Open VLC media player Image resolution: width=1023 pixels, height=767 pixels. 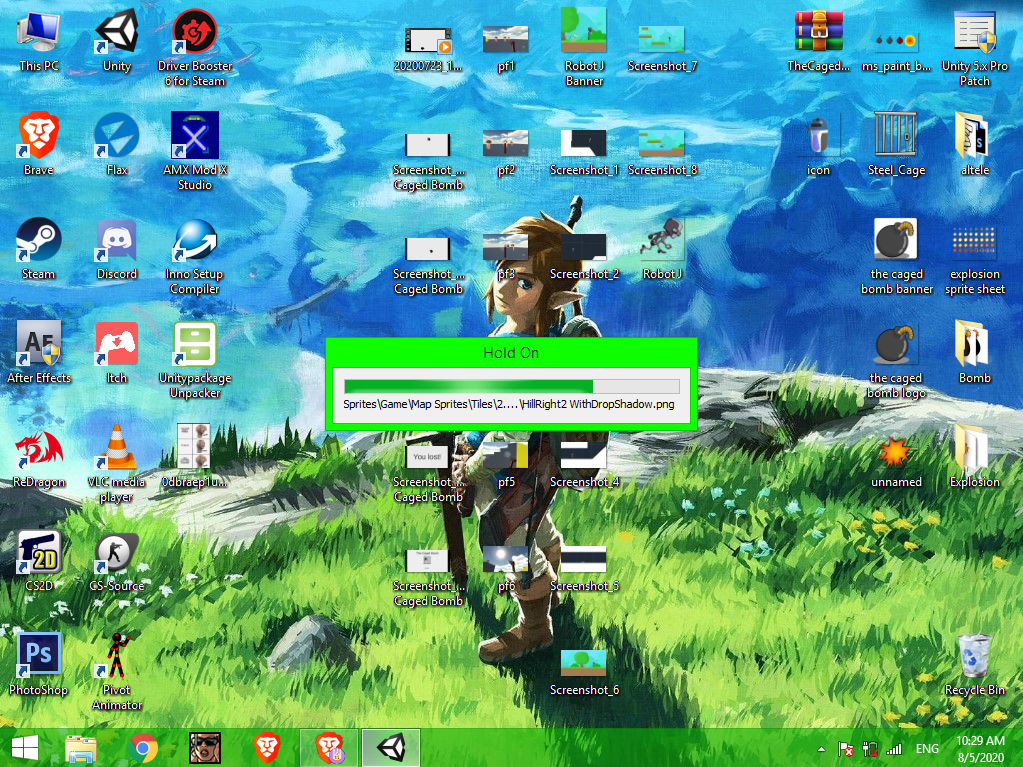(117, 464)
